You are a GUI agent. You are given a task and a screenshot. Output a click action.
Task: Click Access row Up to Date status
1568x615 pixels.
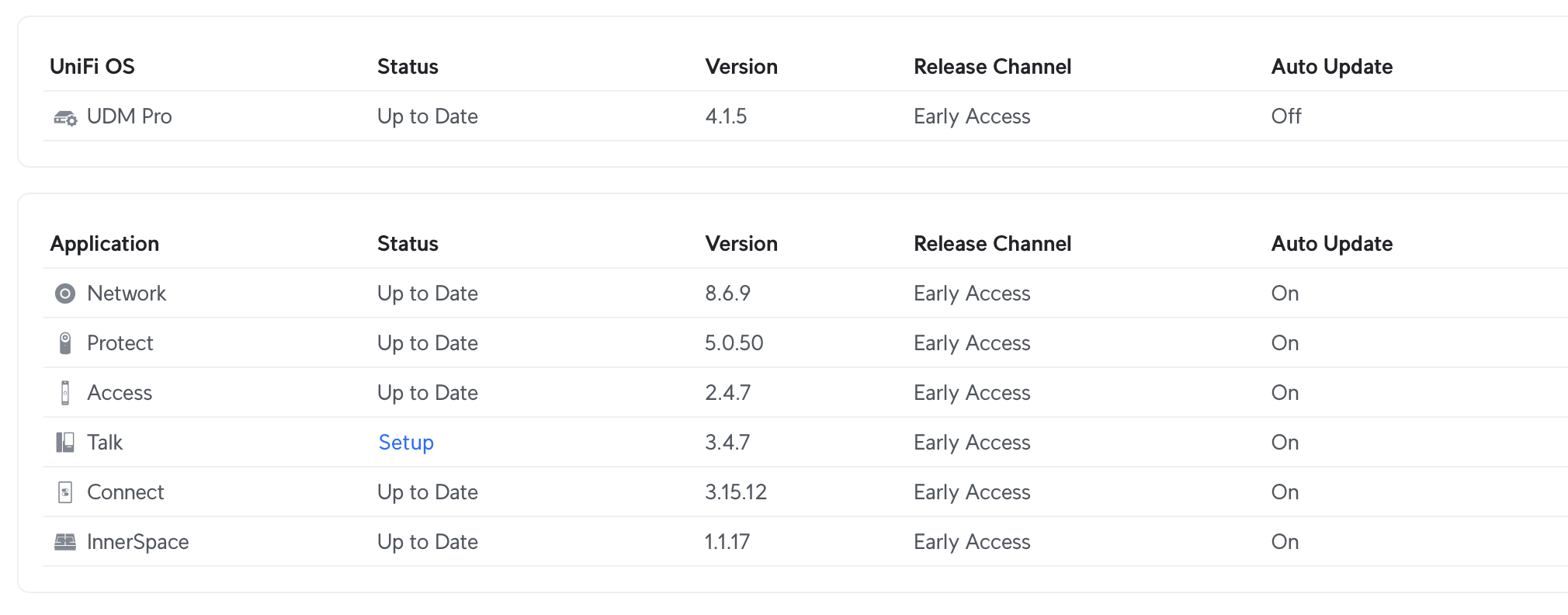click(428, 393)
